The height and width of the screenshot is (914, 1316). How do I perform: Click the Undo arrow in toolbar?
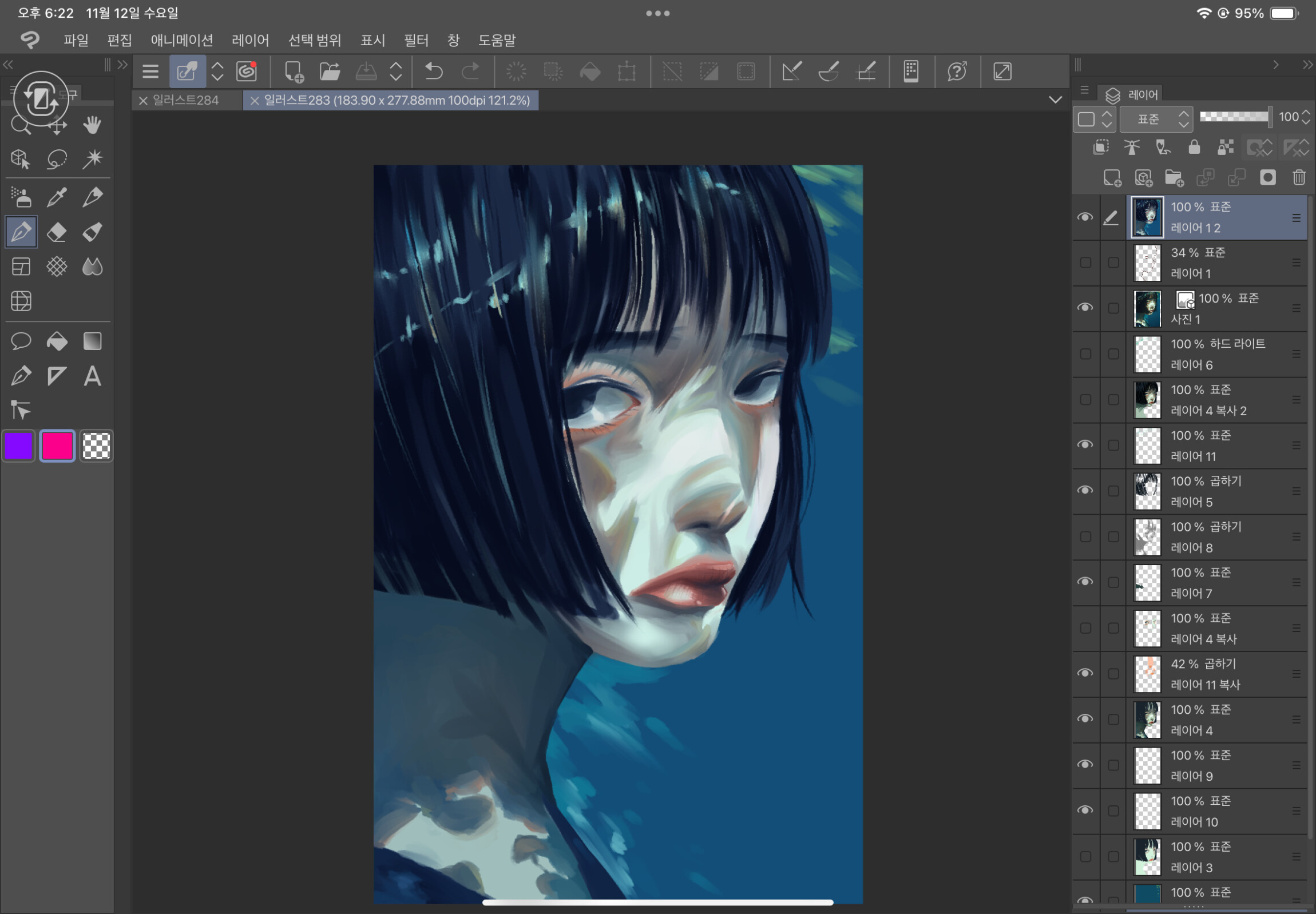[x=434, y=71]
